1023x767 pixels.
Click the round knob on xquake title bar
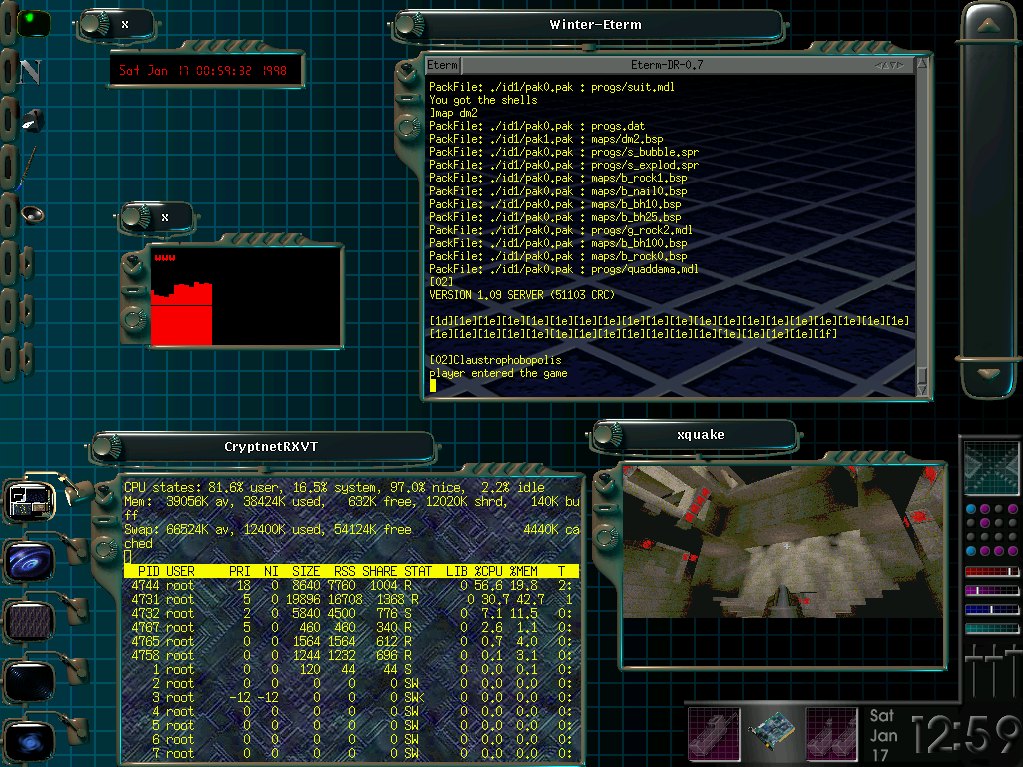pyautogui.click(x=607, y=434)
